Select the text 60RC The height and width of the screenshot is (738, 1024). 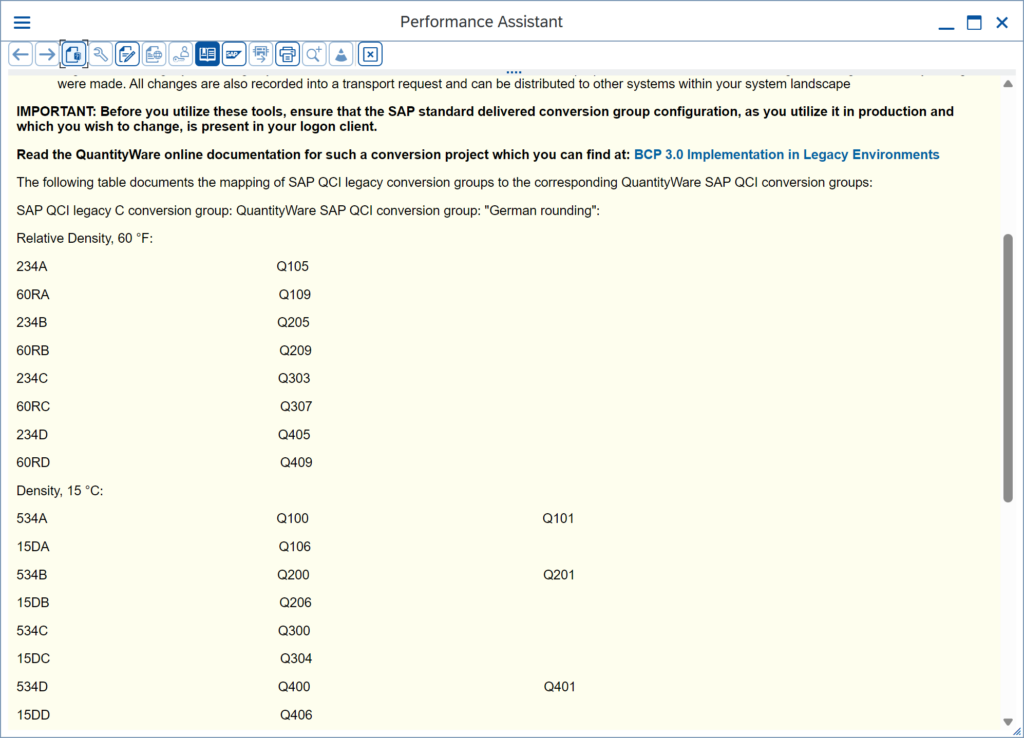(x=33, y=407)
